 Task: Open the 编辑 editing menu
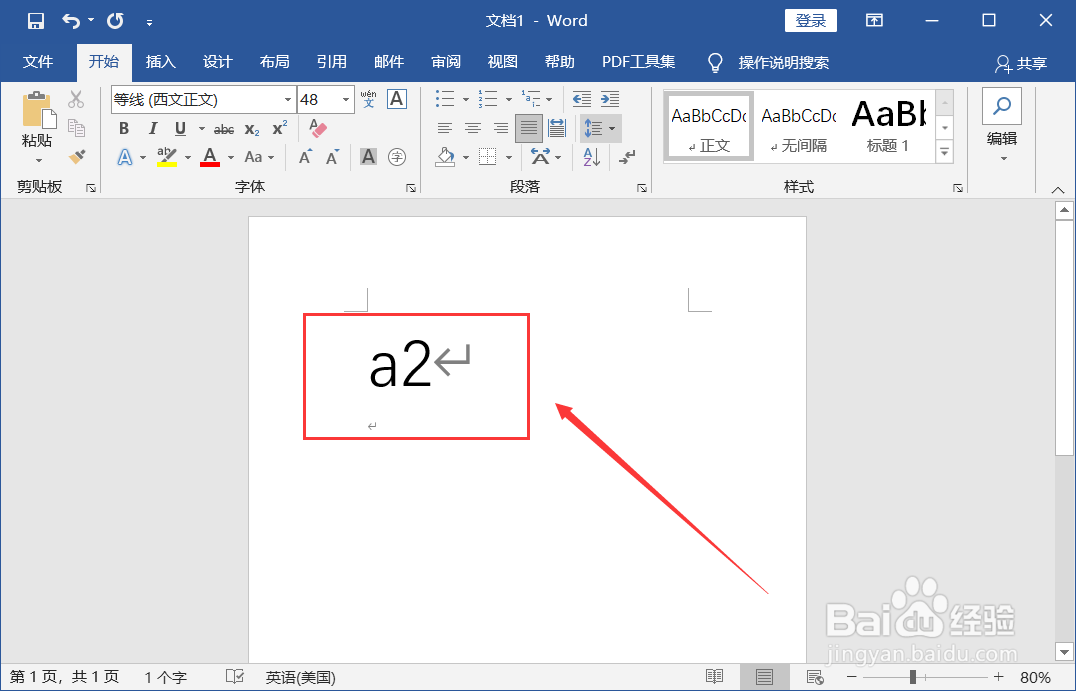point(1002,127)
